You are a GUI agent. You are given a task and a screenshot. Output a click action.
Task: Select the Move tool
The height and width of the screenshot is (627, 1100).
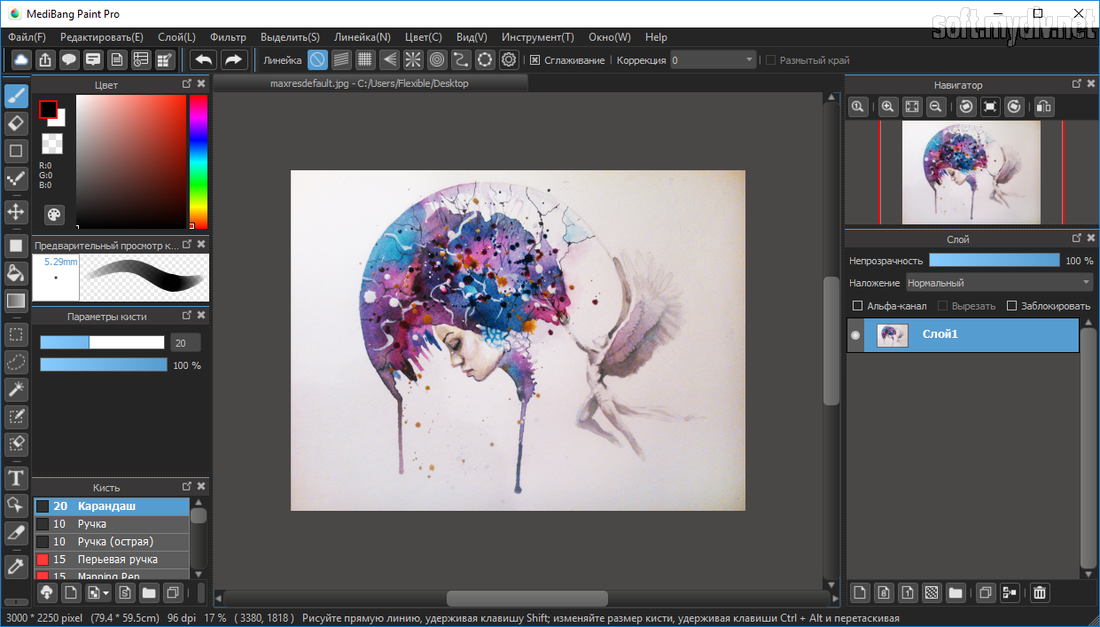tap(16, 211)
